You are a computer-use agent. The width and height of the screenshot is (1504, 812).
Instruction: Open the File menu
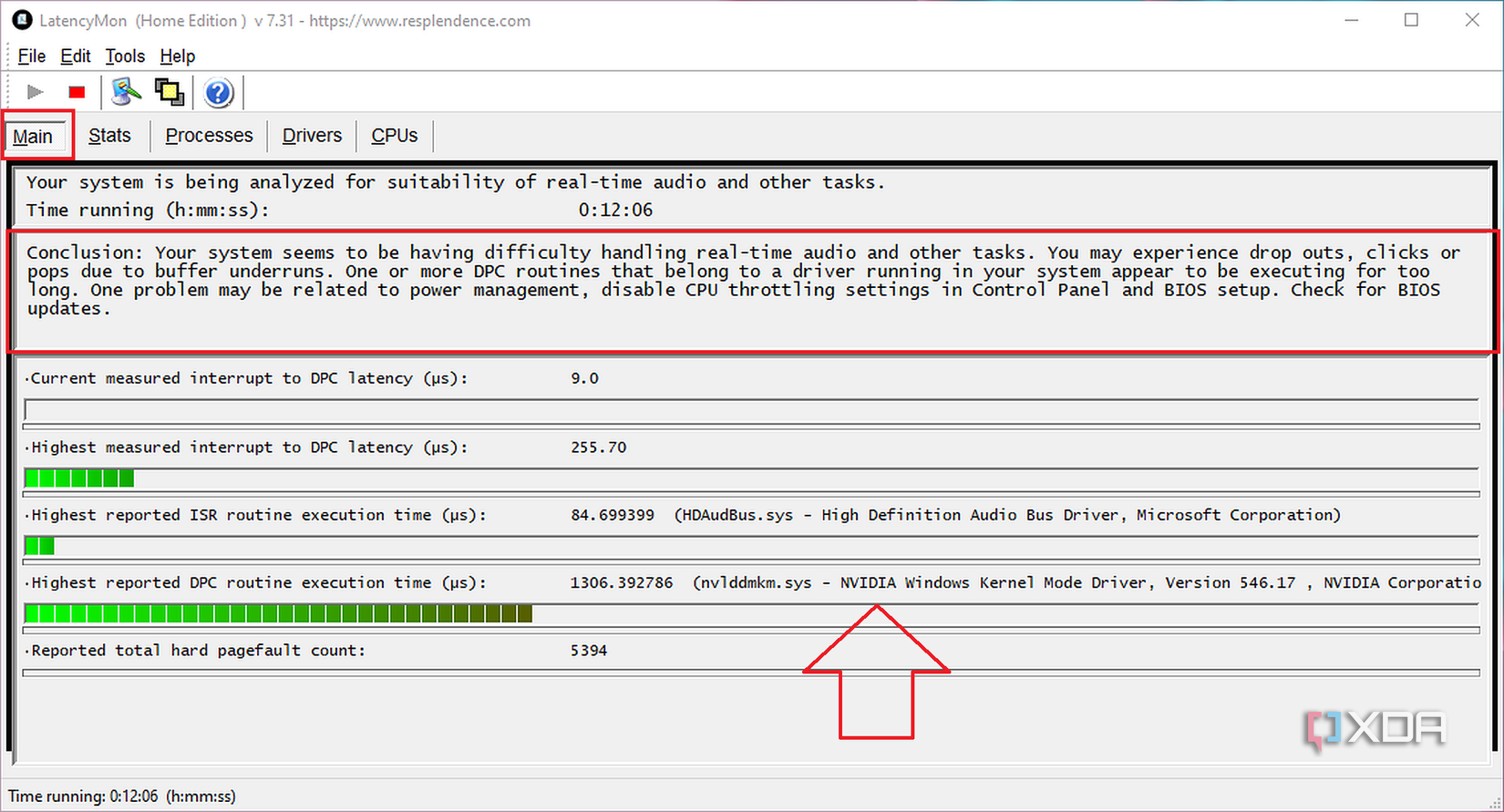point(32,57)
